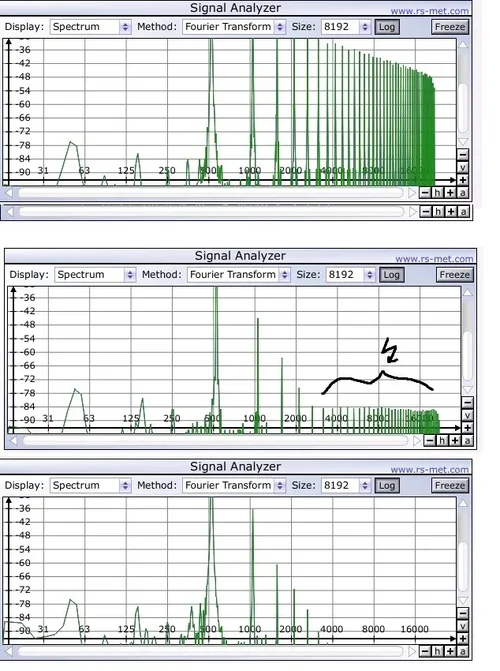Click the 'v' vertical zoom button in top analyzer

[x=463, y=167]
